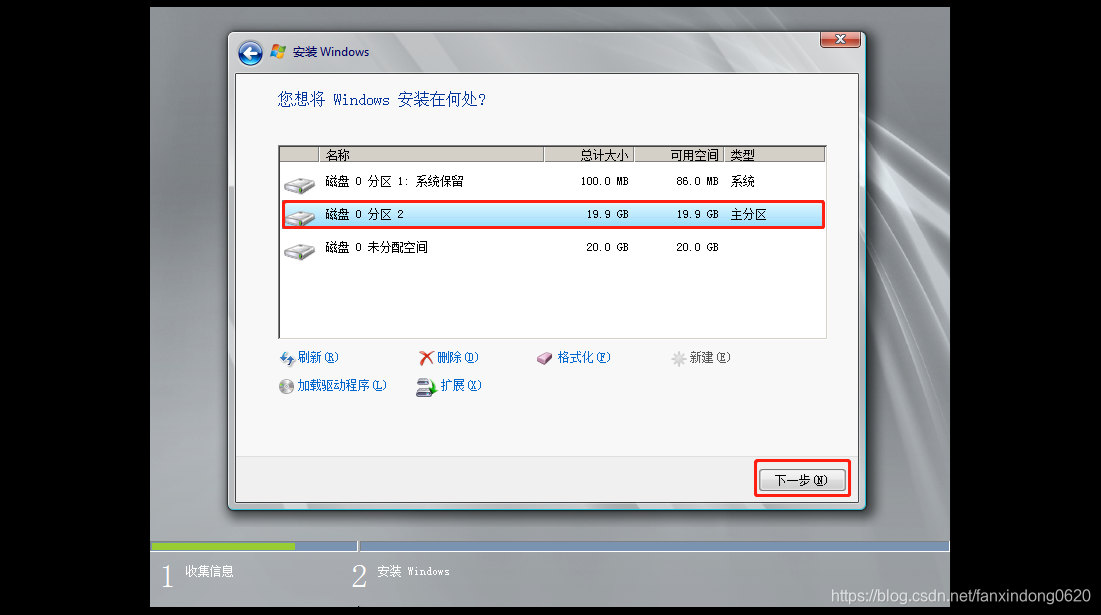
Task: Go back using the blue arrow button
Action: [x=250, y=53]
